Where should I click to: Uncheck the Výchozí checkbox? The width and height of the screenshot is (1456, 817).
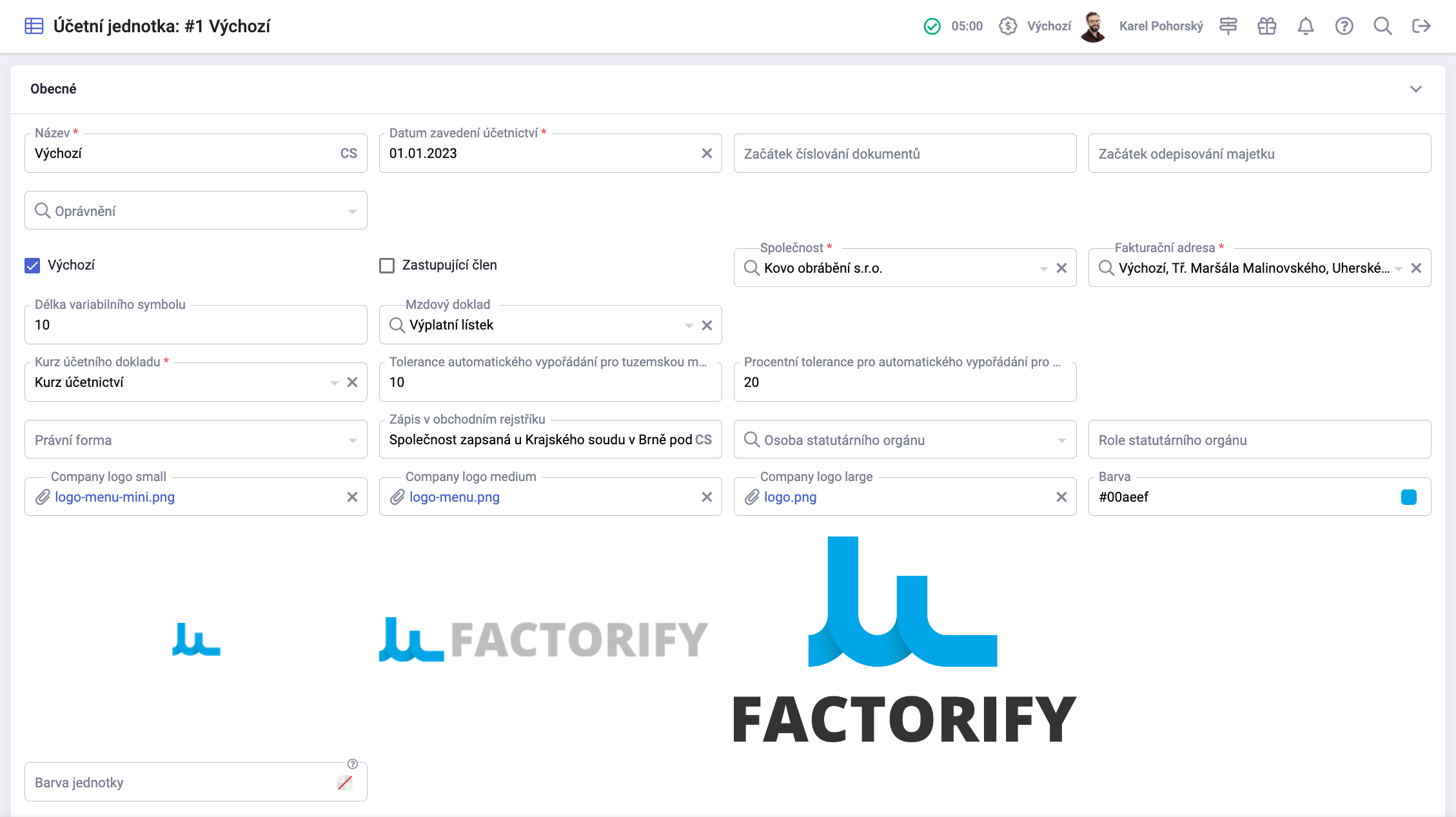pos(32,266)
